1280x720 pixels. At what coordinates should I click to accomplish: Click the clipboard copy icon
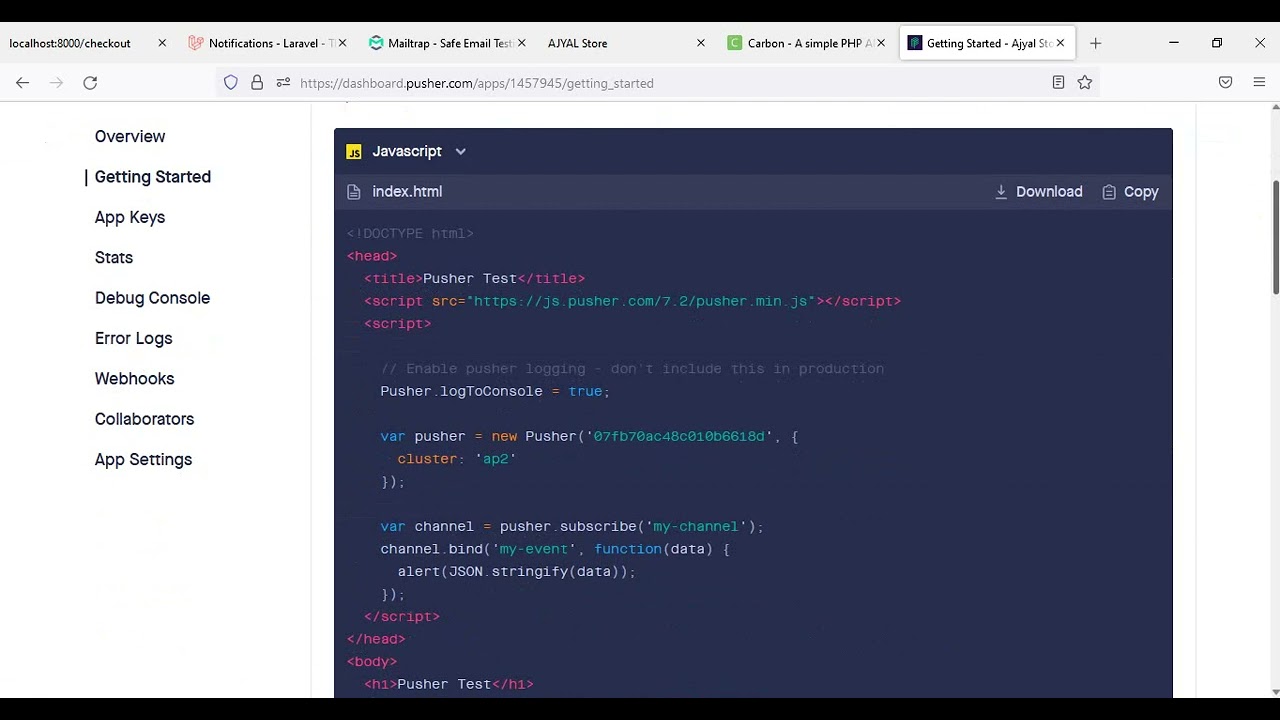(1109, 192)
